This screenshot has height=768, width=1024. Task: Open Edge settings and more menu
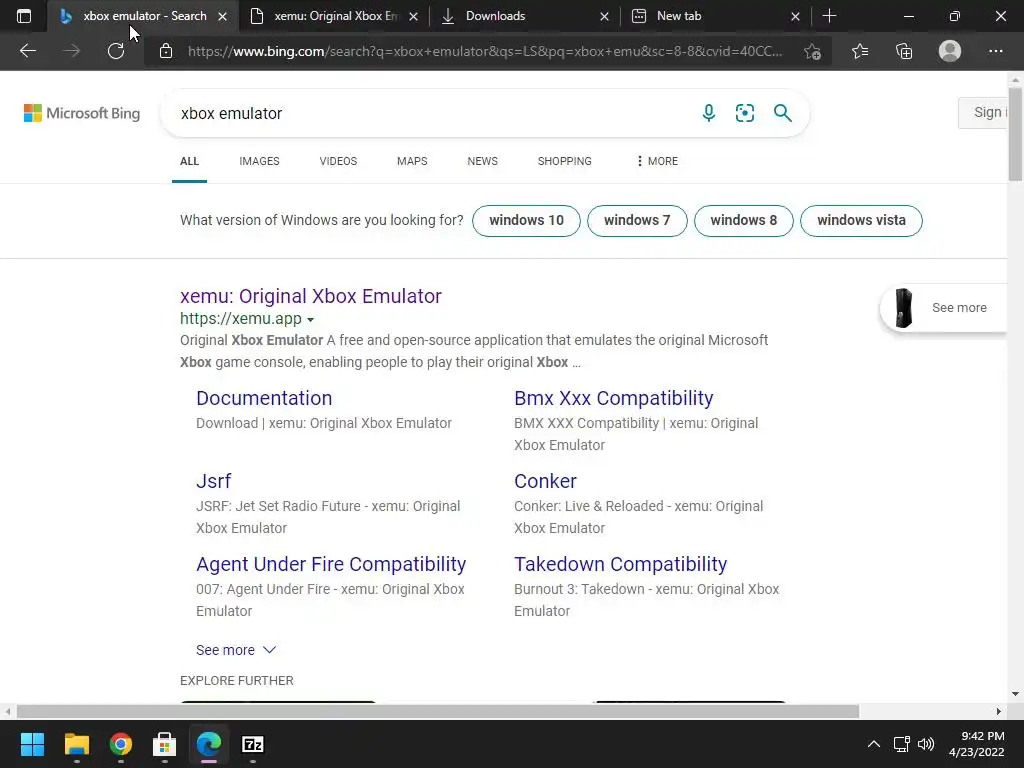pyautogui.click(x=995, y=51)
